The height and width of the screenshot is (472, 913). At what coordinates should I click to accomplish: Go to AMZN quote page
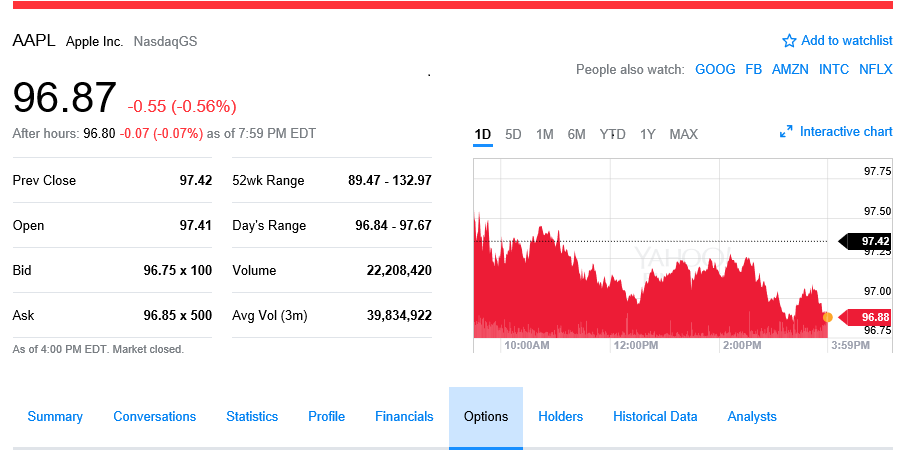click(x=790, y=69)
